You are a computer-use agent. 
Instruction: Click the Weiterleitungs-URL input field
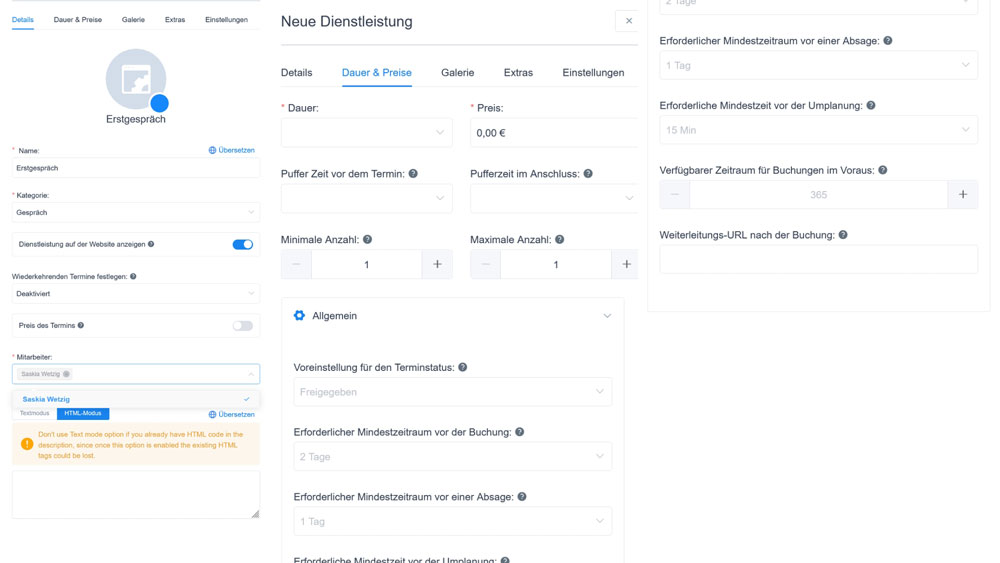(x=818, y=260)
